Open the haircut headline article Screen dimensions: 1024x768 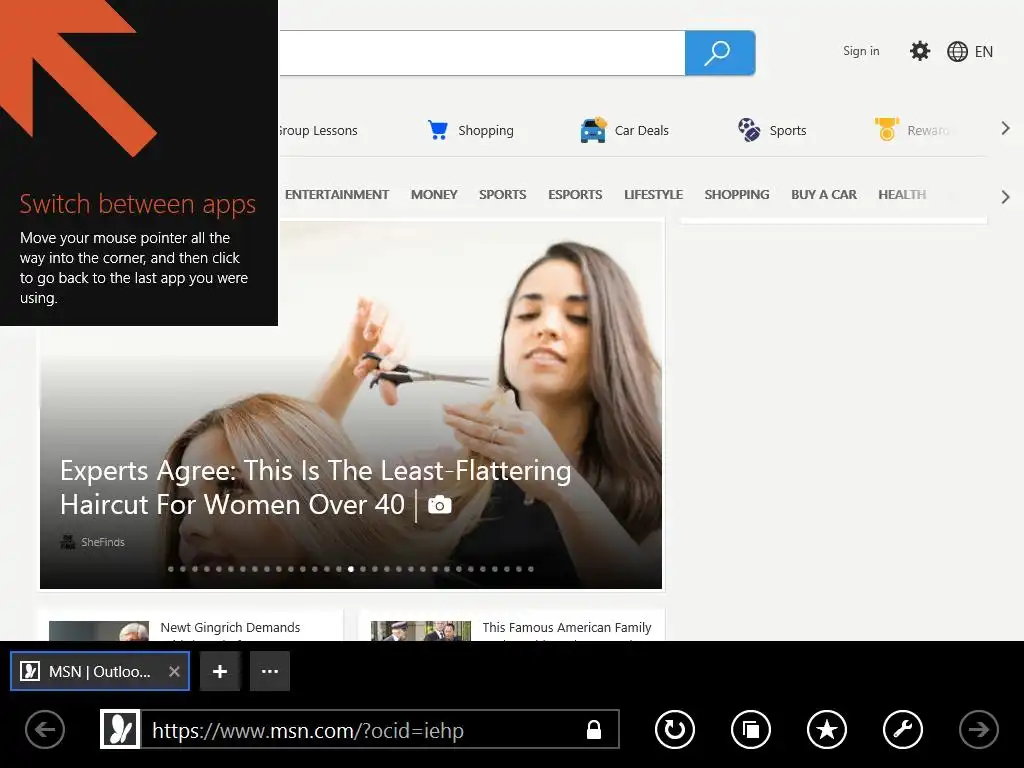[x=315, y=487]
